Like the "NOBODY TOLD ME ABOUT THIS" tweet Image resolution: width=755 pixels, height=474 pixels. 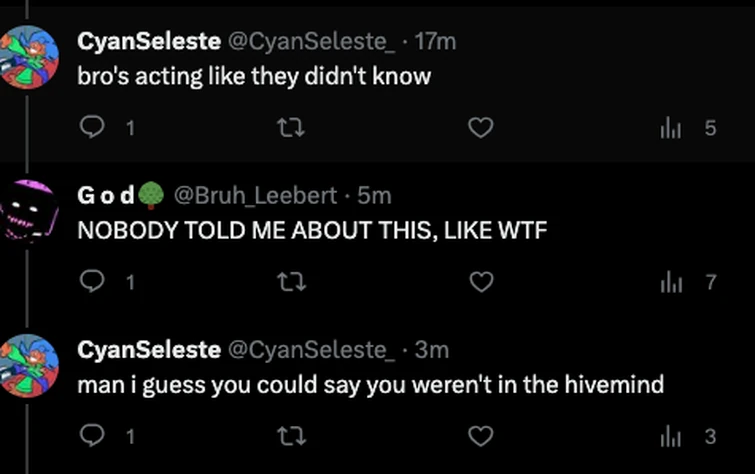(x=482, y=283)
